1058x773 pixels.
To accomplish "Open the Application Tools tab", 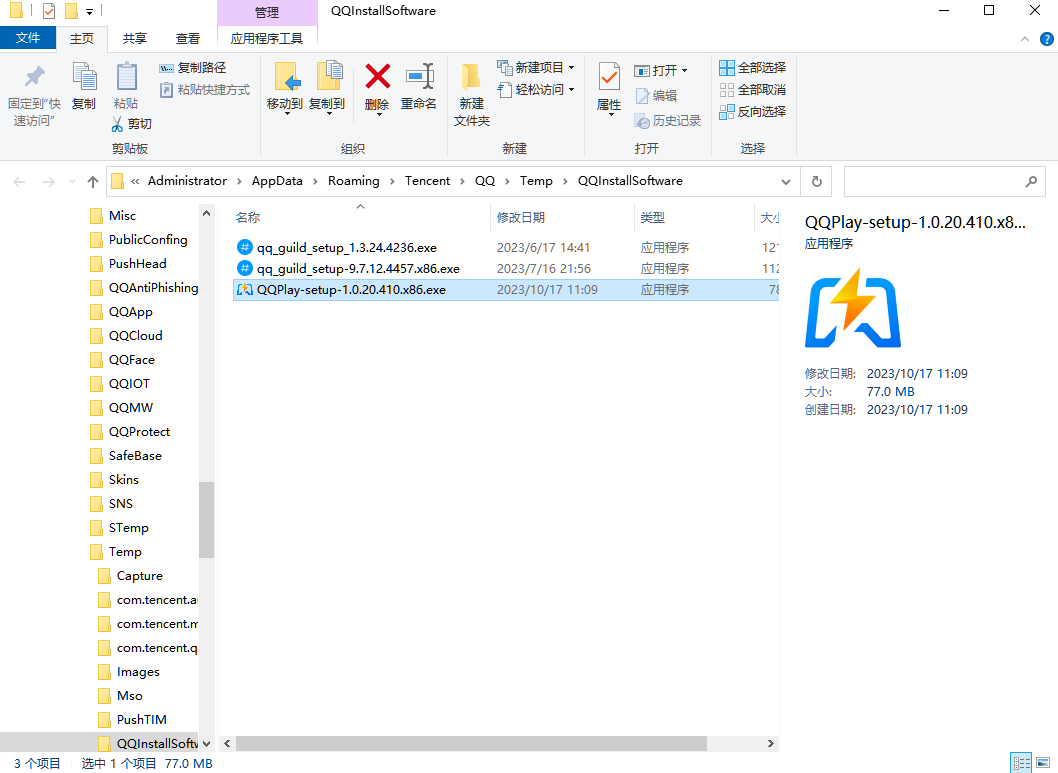I will coord(267,38).
